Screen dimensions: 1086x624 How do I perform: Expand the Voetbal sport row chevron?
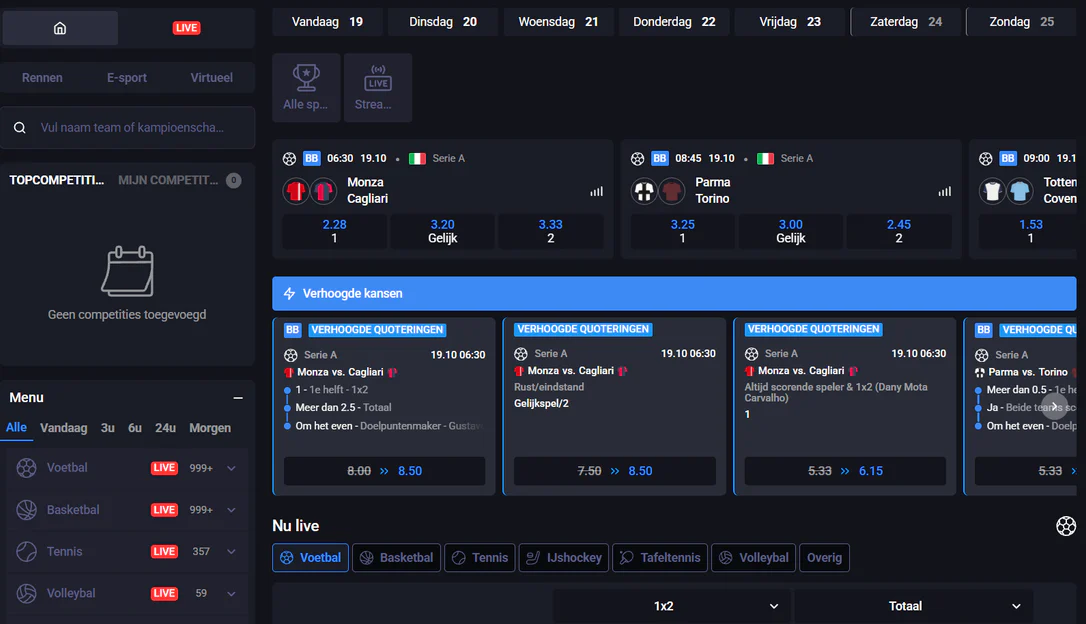tap(231, 468)
